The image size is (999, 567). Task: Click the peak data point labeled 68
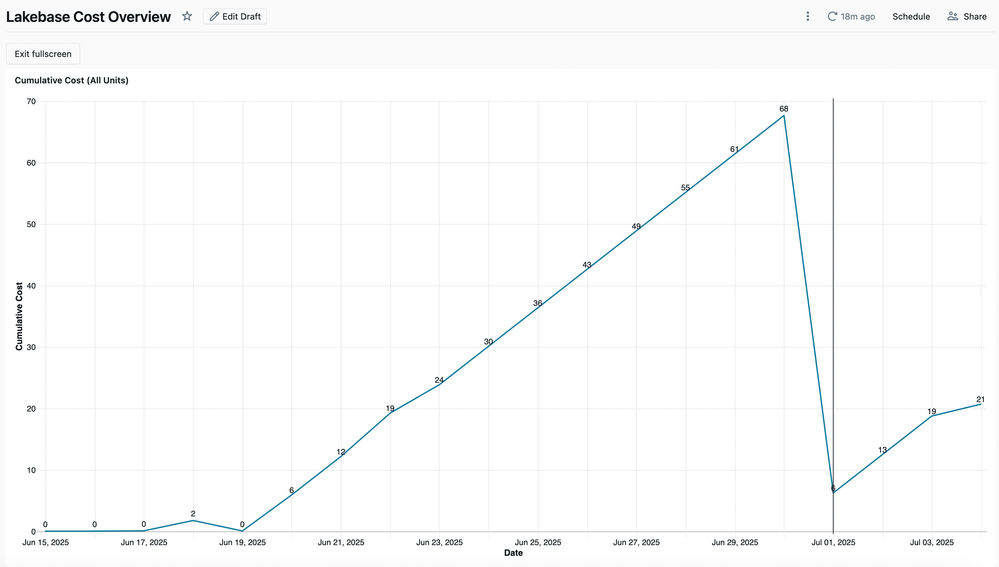coord(784,116)
